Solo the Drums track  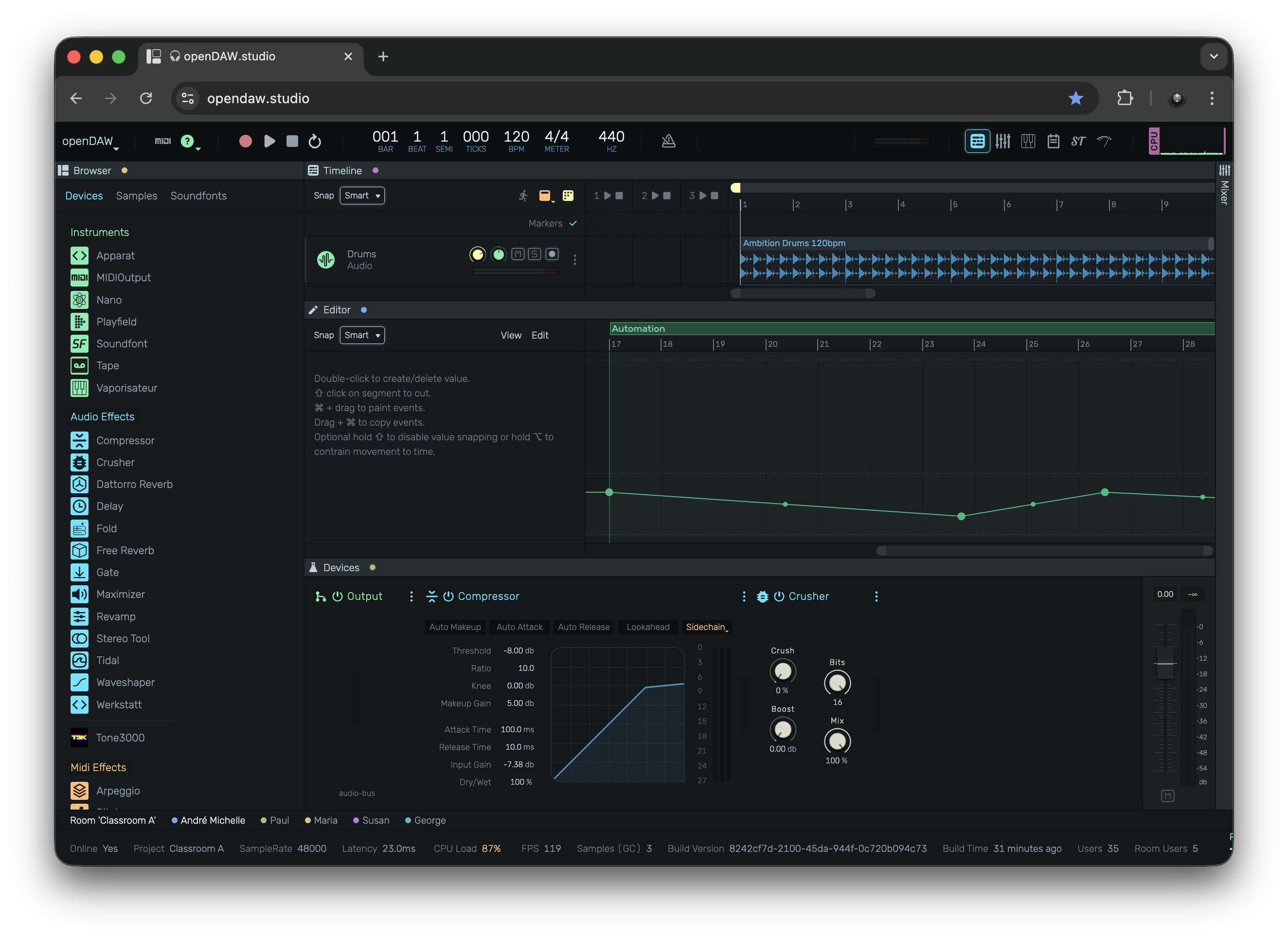click(x=535, y=254)
